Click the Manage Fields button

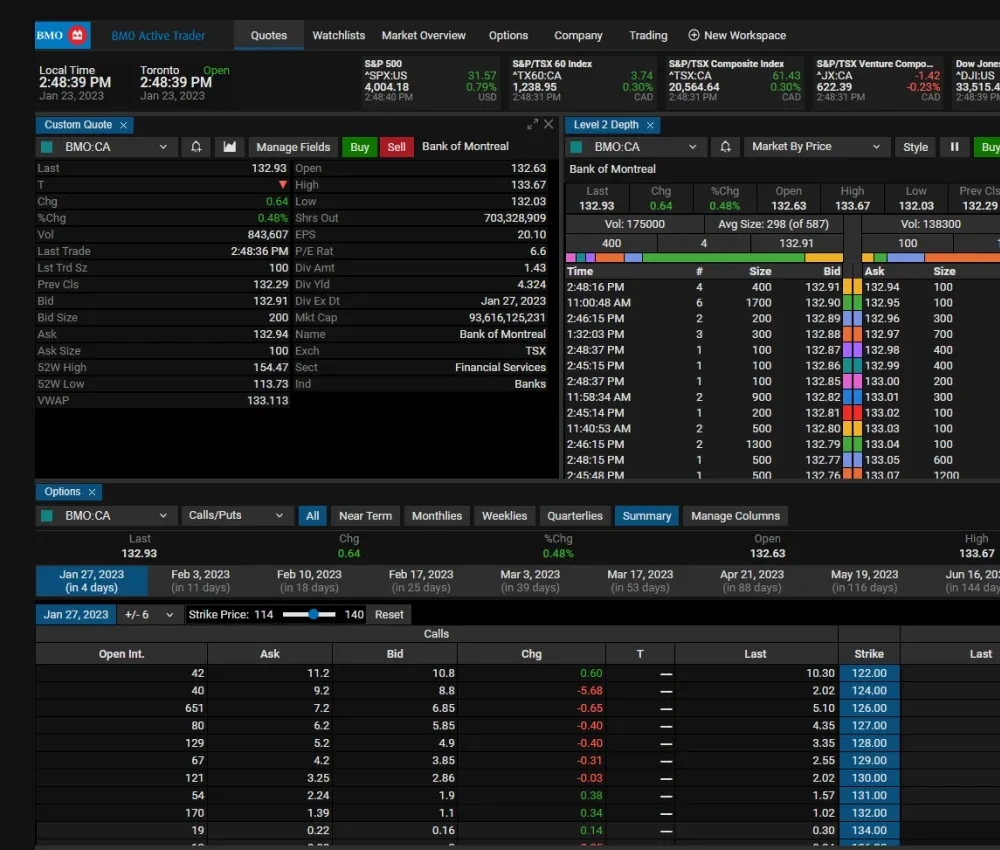[293, 147]
